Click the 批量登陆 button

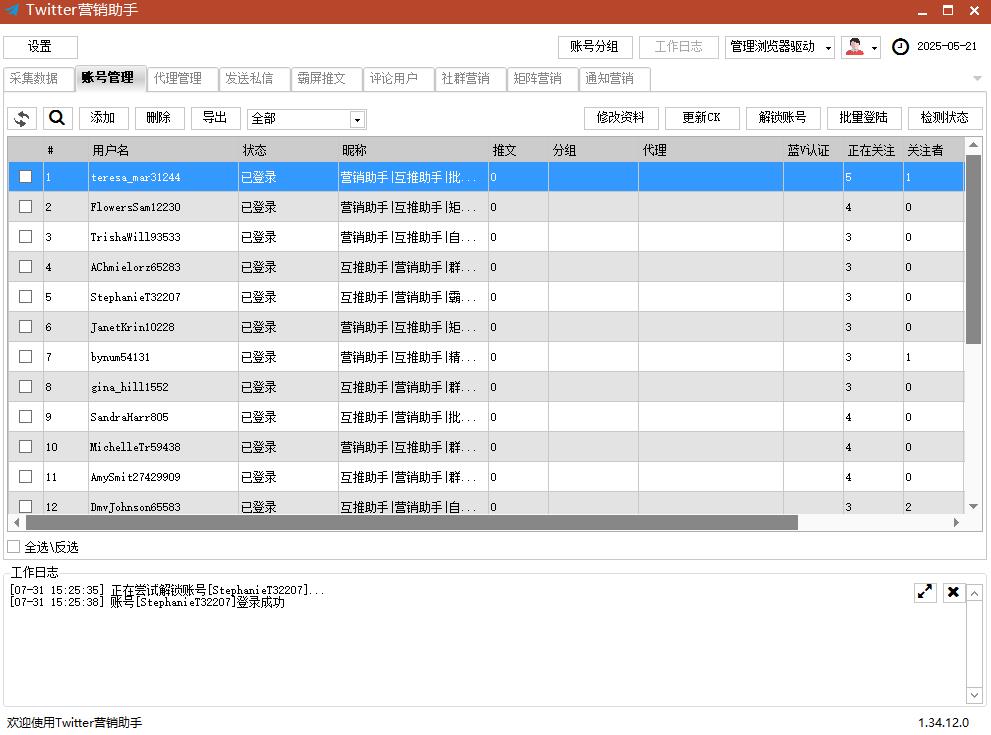864,118
